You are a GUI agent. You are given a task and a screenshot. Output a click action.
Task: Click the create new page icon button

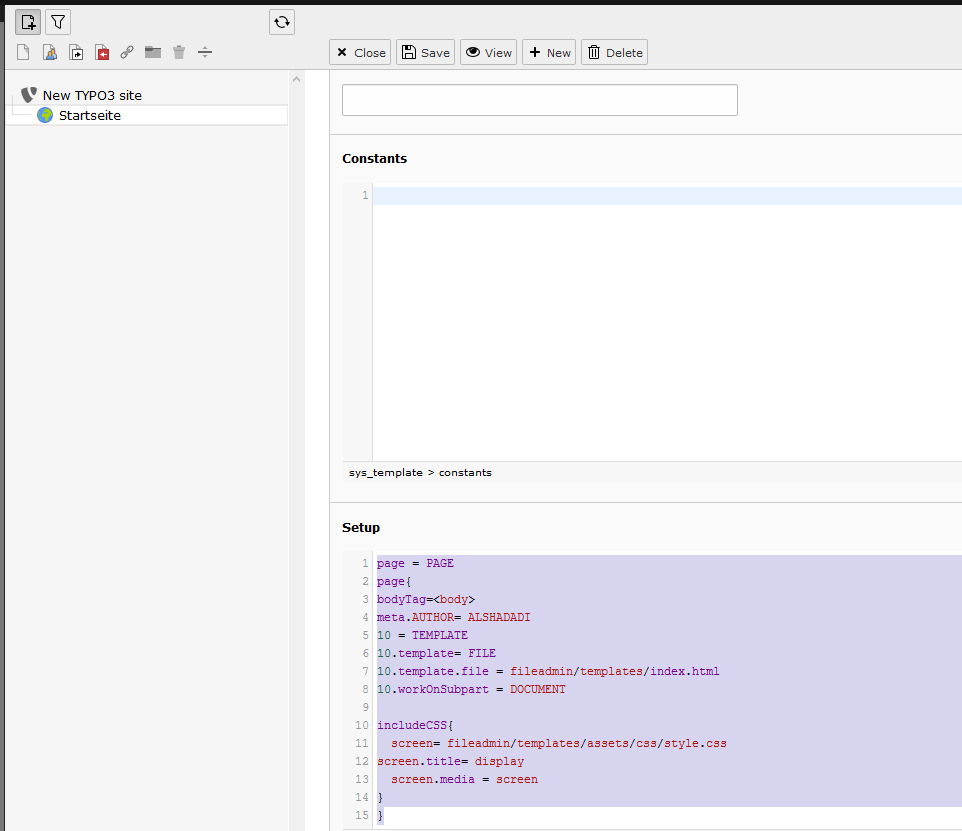tap(28, 23)
